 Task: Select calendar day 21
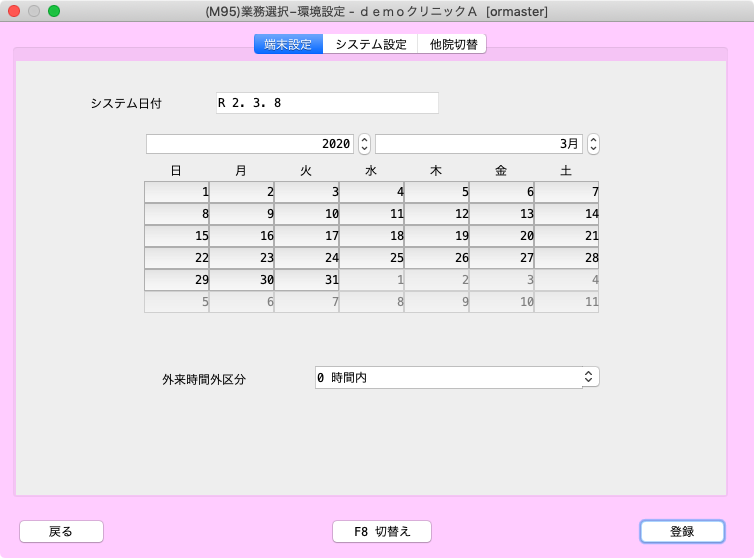[x=566, y=236]
